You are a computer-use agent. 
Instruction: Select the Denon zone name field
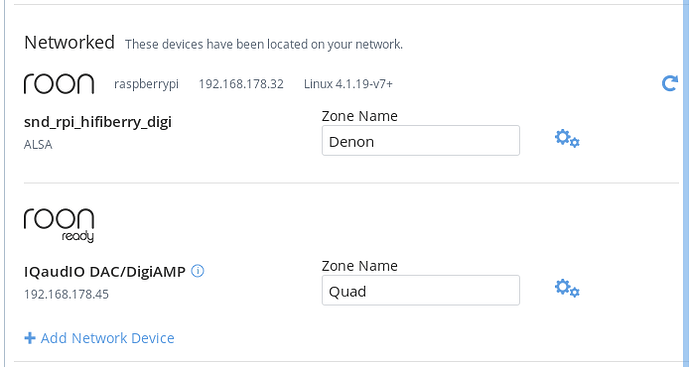point(421,140)
